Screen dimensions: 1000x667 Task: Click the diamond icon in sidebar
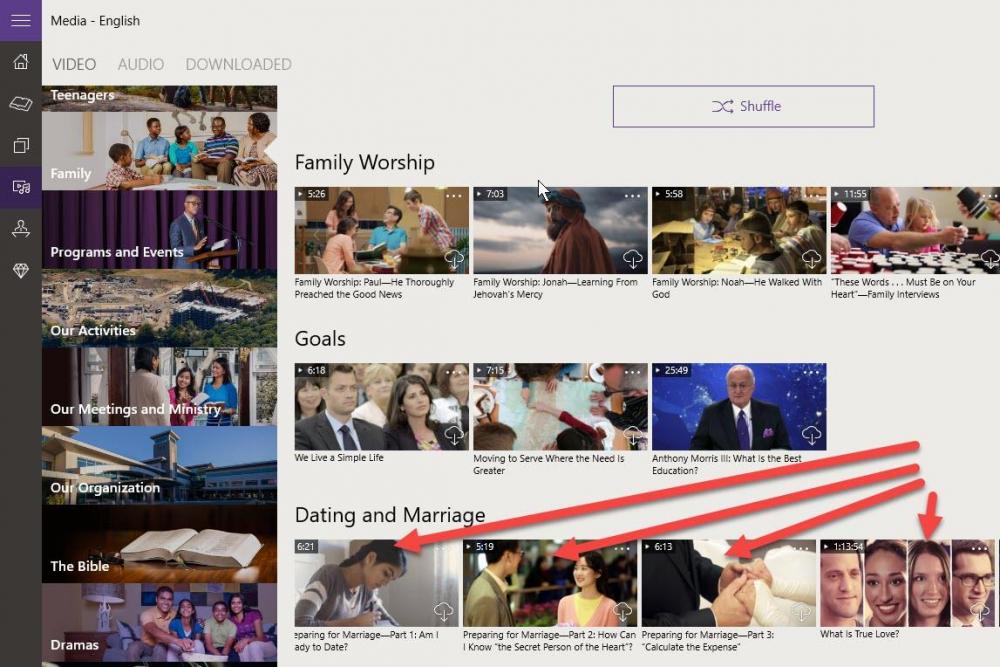click(x=20, y=271)
